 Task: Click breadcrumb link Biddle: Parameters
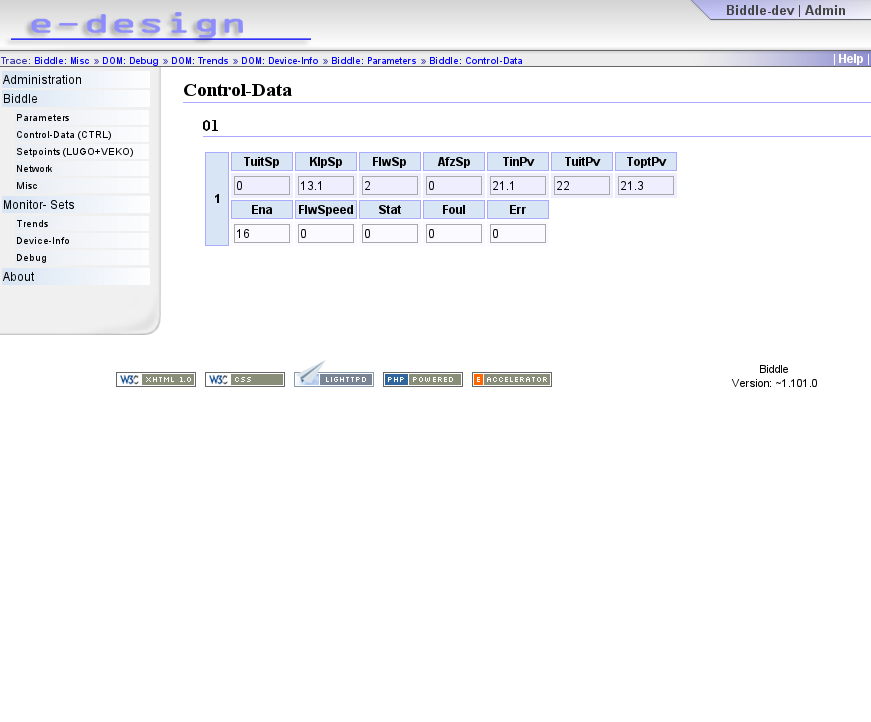click(x=373, y=61)
